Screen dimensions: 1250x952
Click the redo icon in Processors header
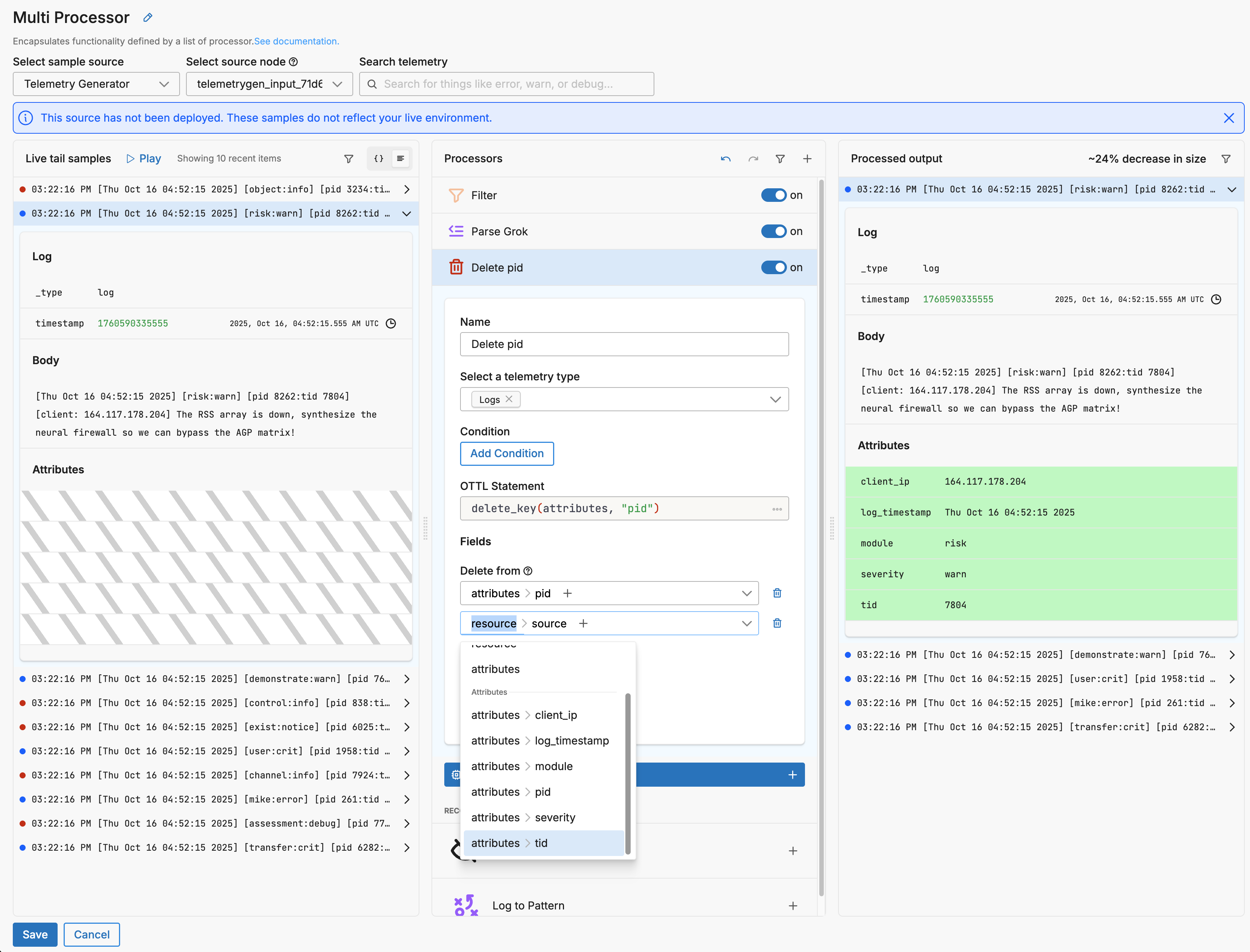click(x=753, y=159)
